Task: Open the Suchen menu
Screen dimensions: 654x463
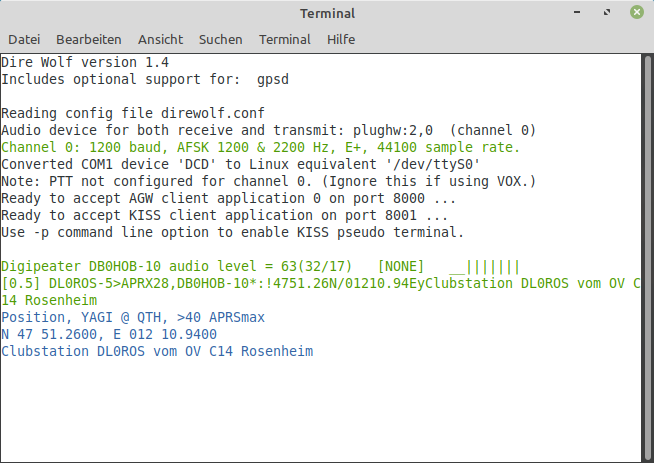Action: [221, 40]
